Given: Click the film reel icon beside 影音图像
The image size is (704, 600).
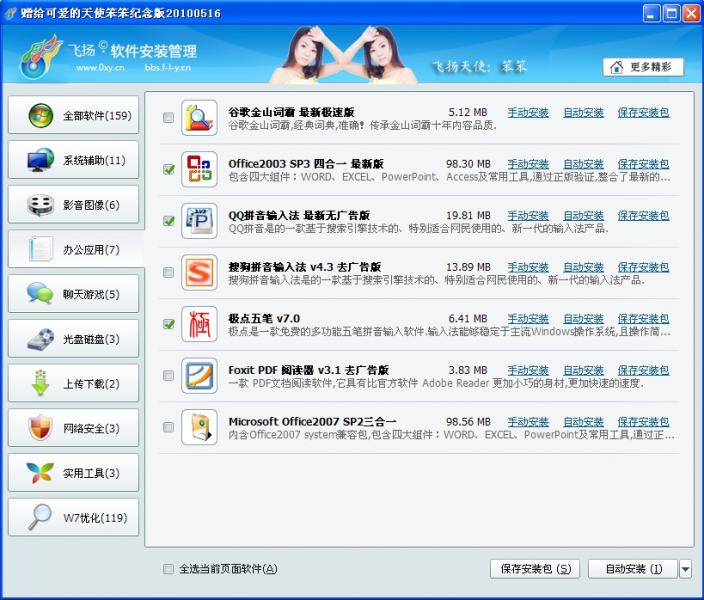Looking at the screenshot, I should click(40, 205).
